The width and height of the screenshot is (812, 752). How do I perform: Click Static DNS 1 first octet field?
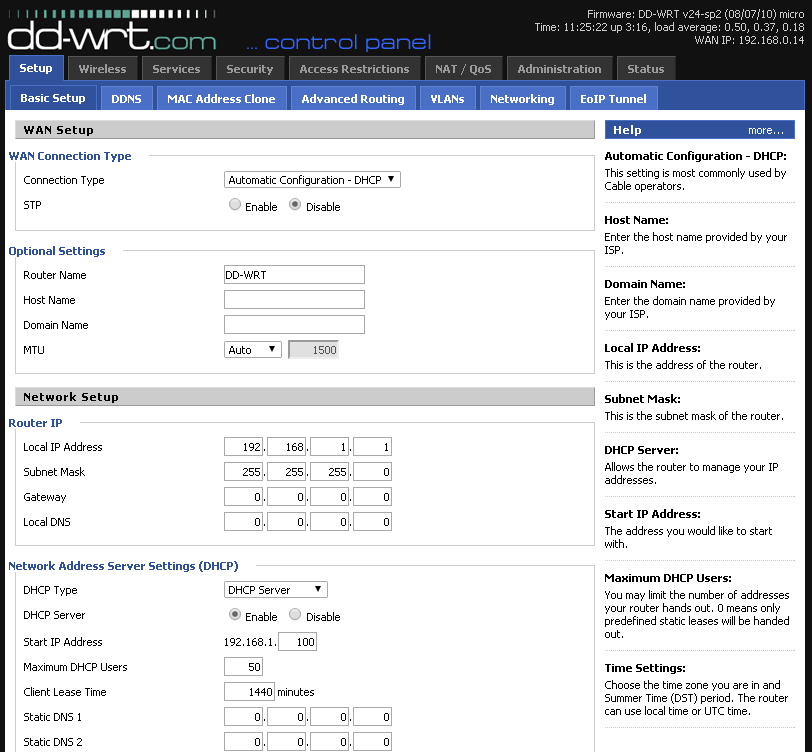point(243,717)
